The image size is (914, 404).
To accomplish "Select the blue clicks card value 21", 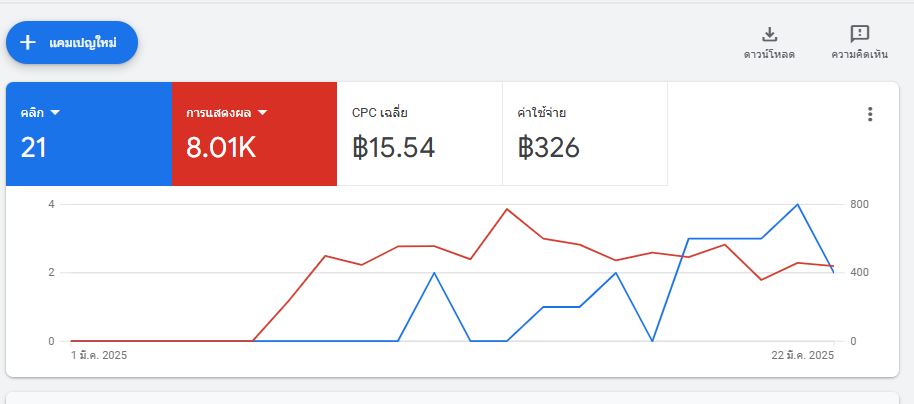I will click(34, 148).
